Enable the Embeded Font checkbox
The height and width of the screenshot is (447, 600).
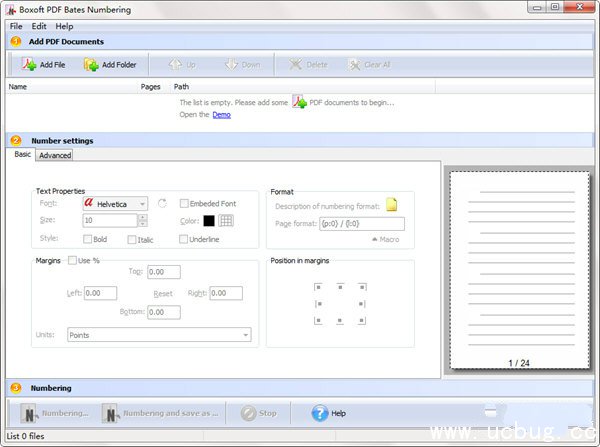(184, 204)
